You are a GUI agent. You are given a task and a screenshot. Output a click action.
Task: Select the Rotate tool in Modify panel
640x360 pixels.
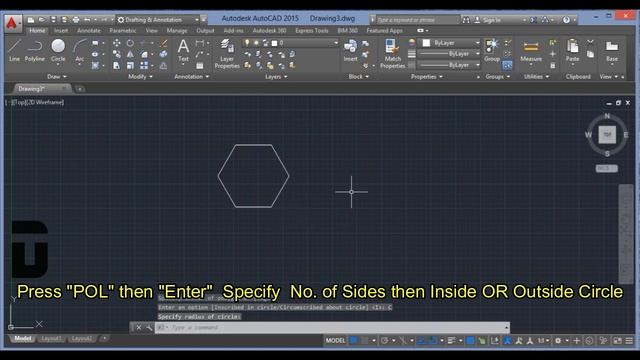click(130, 43)
